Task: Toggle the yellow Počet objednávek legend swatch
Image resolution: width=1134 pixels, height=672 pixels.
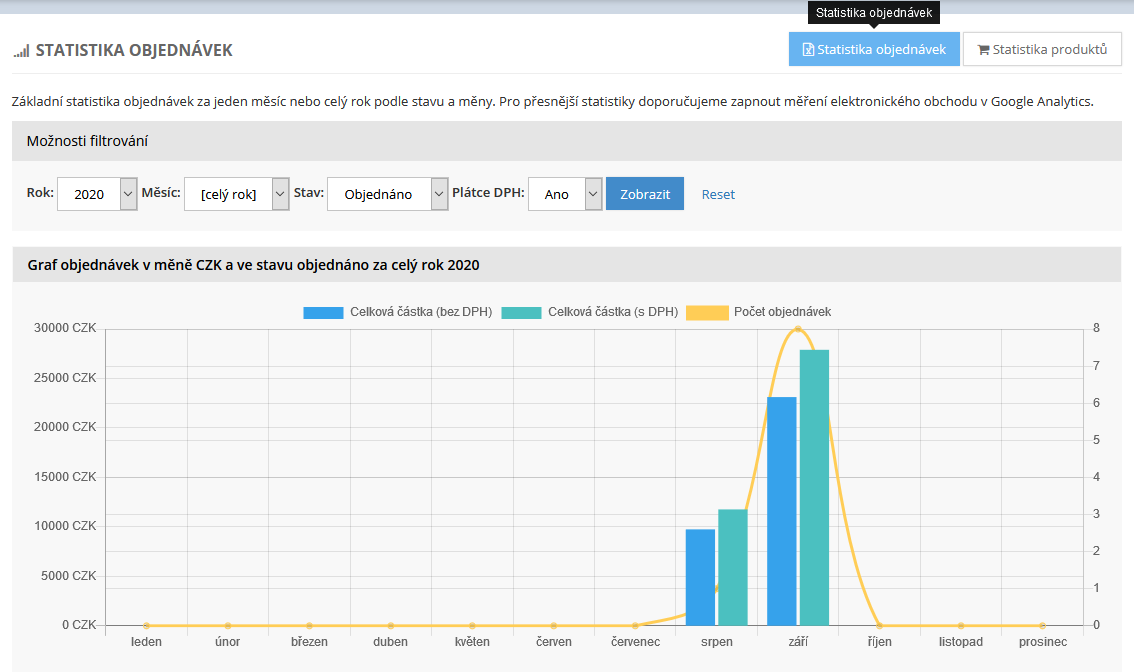Action: [707, 313]
